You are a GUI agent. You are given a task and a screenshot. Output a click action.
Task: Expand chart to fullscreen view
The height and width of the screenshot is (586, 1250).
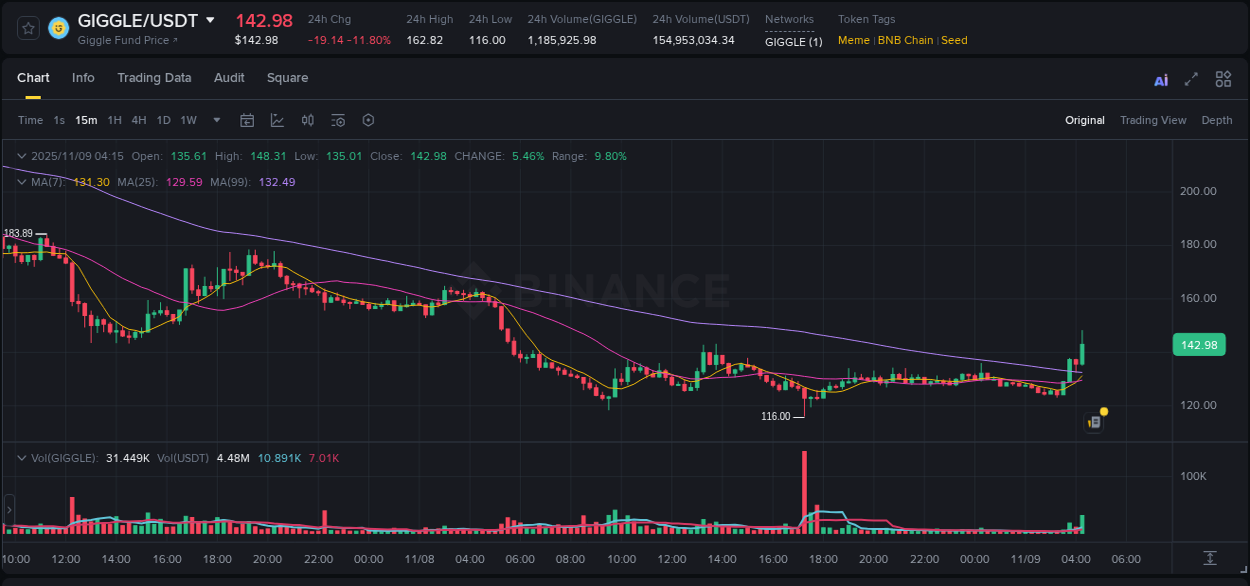coord(1192,78)
